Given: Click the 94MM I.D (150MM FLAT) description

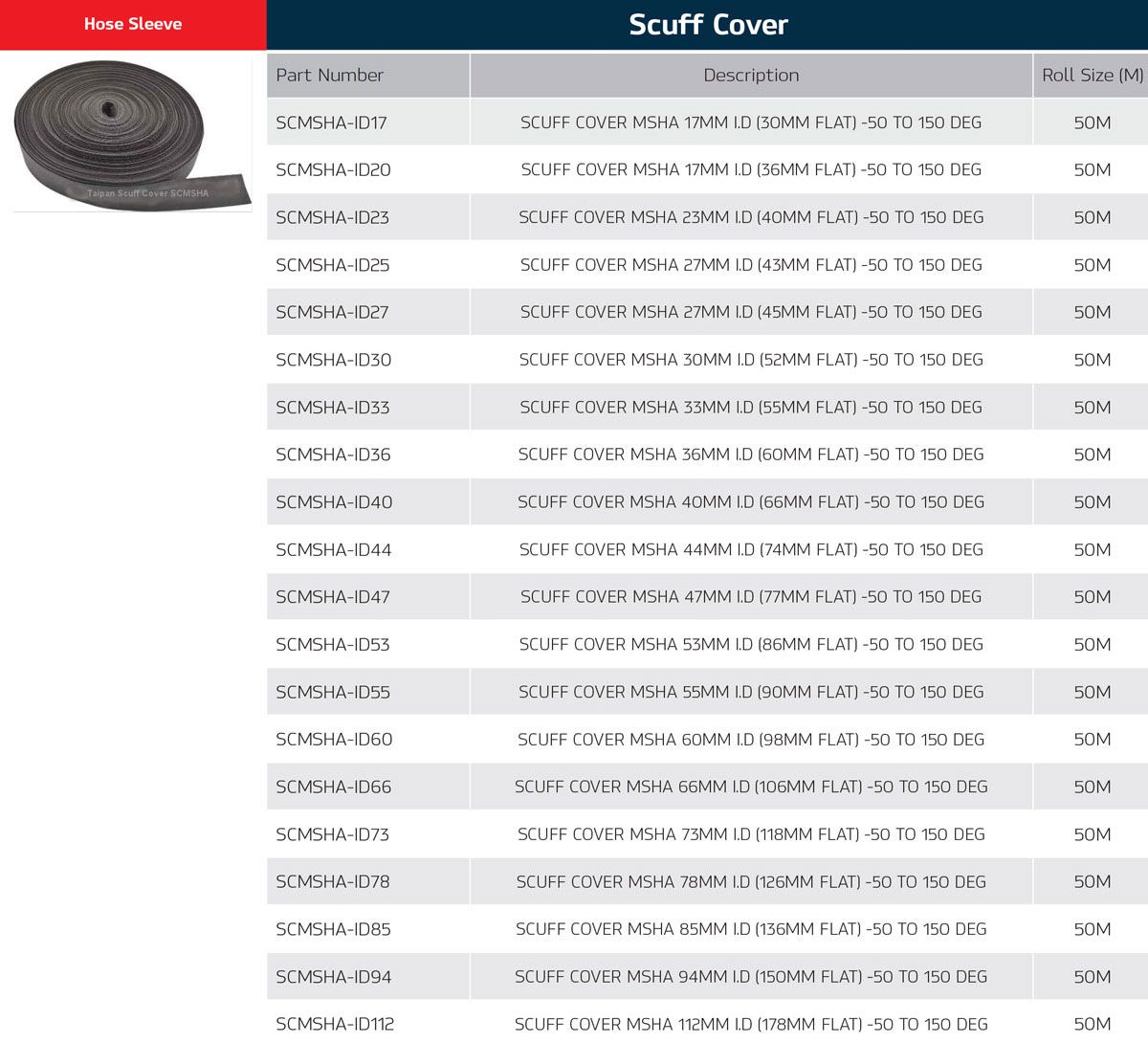Looking at the screenshot, I should coord(751,977).
